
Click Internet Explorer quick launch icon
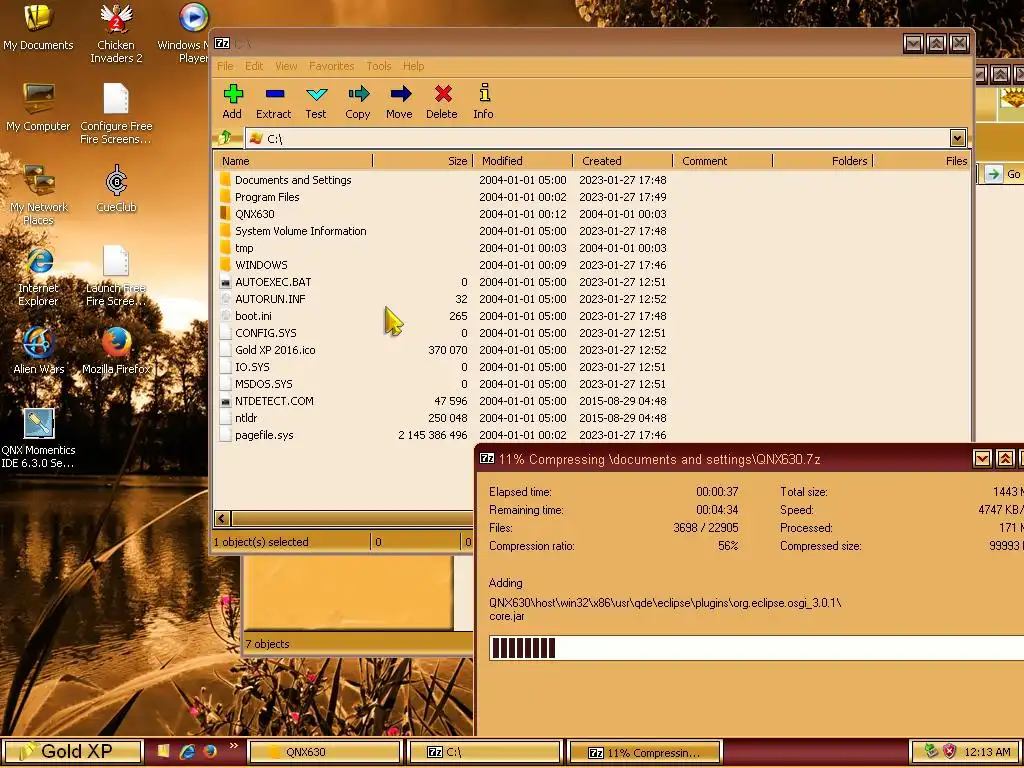coord(187,752)
